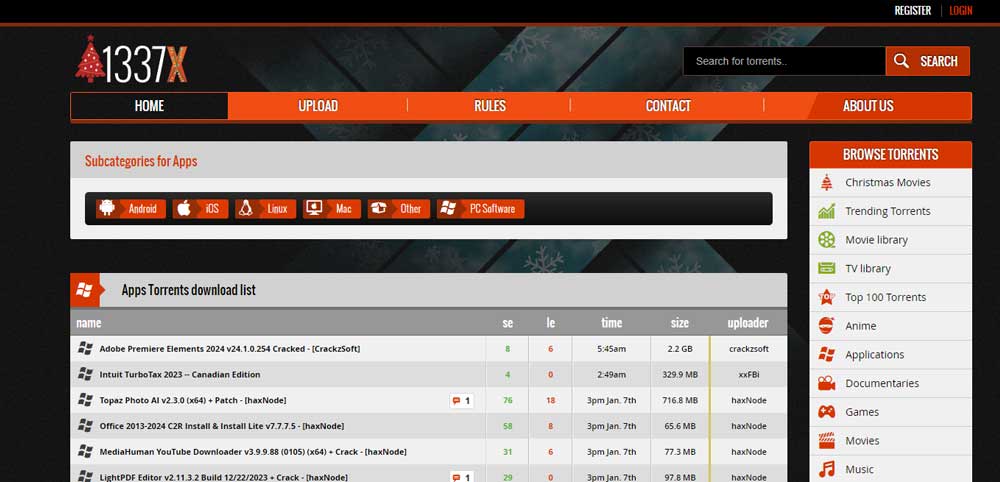Open the PC Software Windows icon

(449, 209)
